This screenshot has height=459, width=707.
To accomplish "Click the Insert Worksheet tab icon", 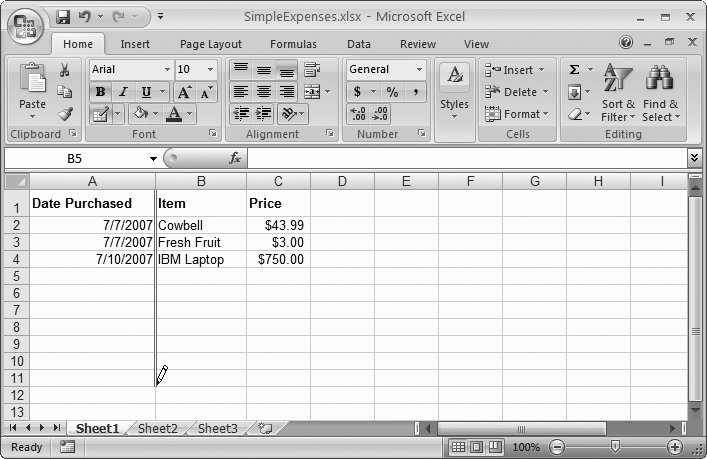I will tap(266, 428).
